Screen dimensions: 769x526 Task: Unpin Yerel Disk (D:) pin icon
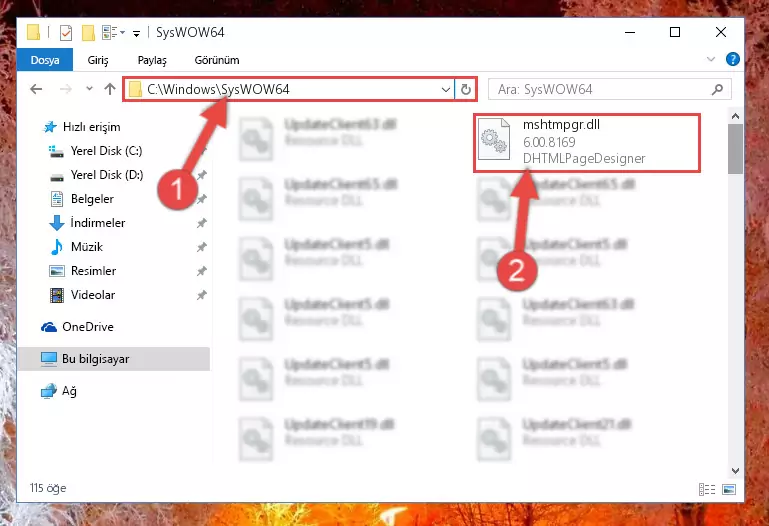pyautogui.click(x=202, y=175)
